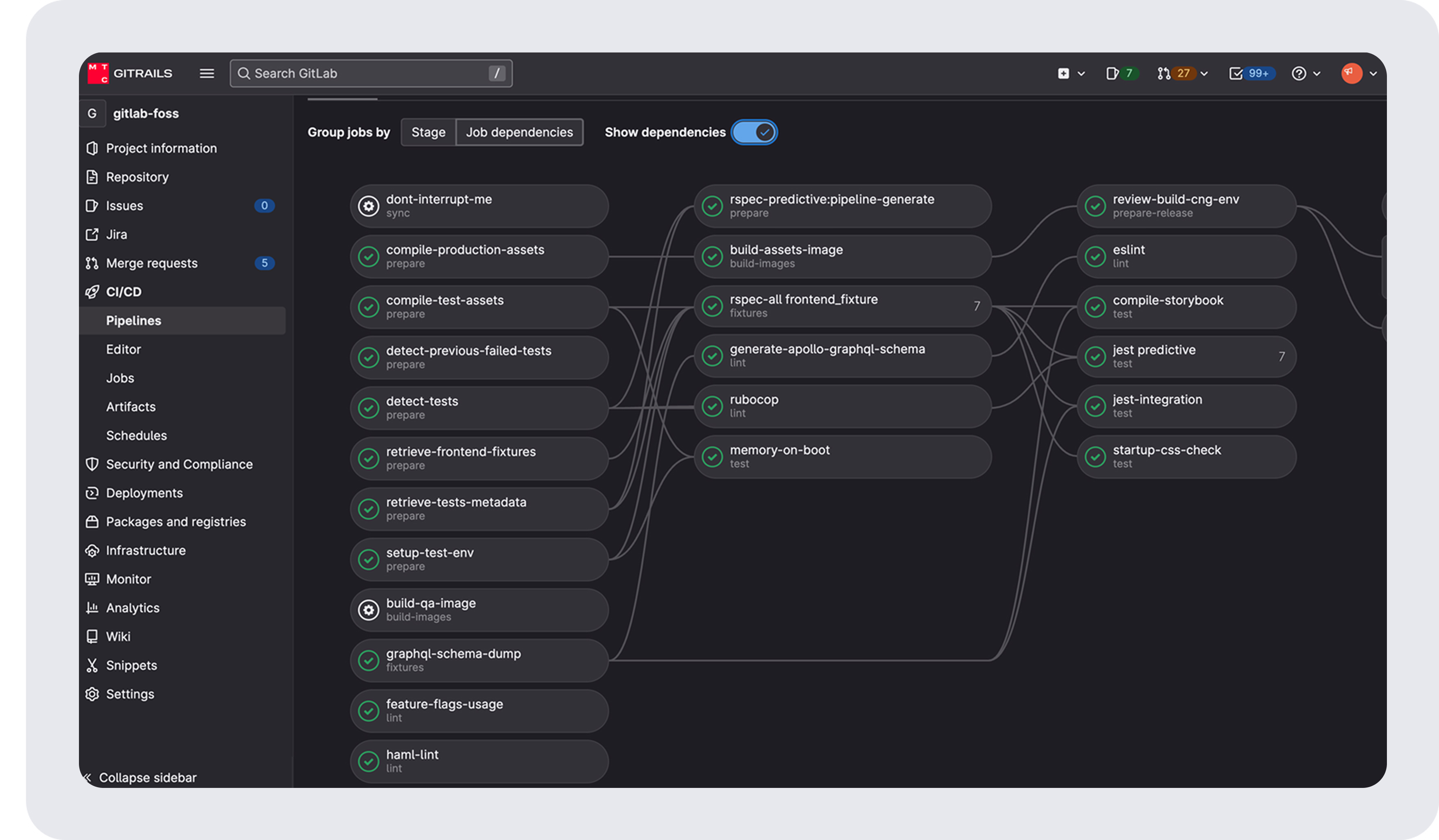Open the gitlab-foss project link
Image resolution: width=1439 pixels, height=840 pixels.
tap(146, 114)
